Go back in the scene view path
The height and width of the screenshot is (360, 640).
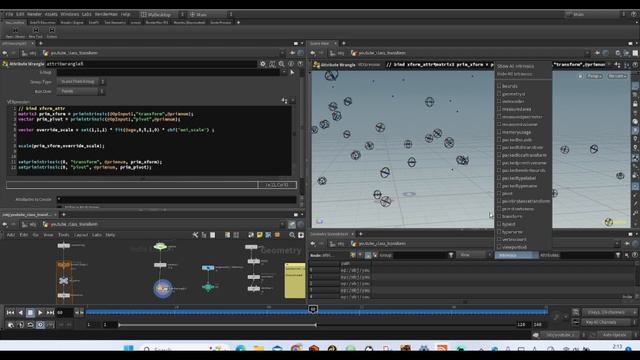[x=313, y=53]
